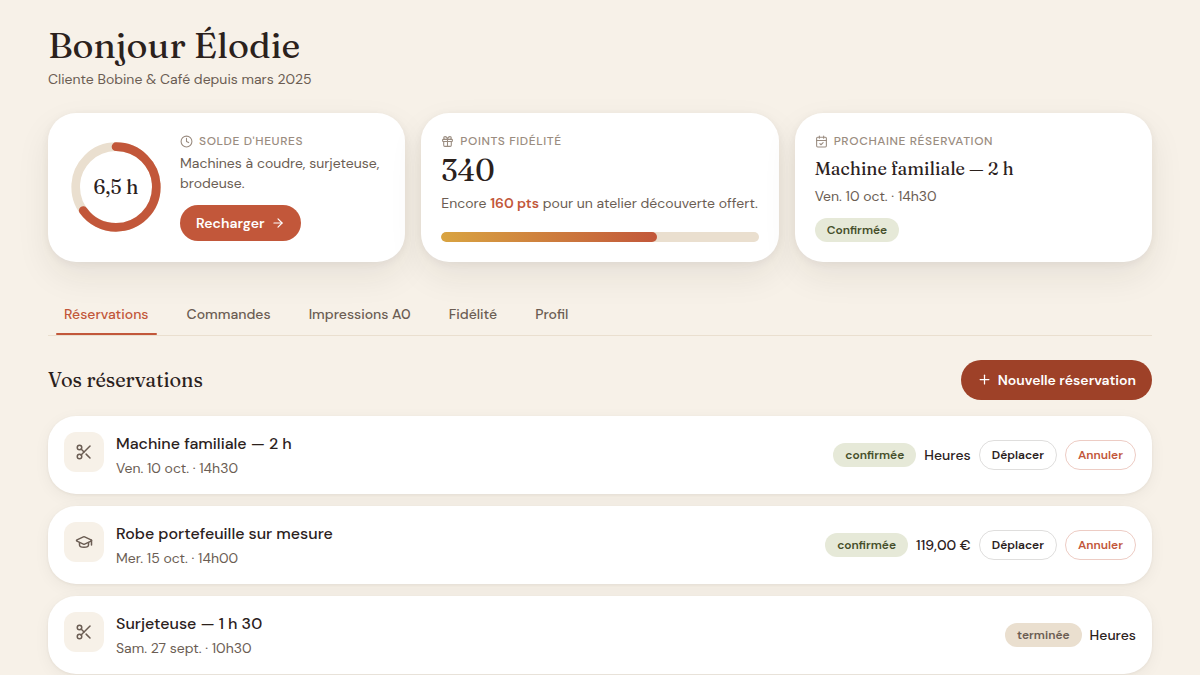Cancel the Machine familiale reservation

click(1100, 455)
